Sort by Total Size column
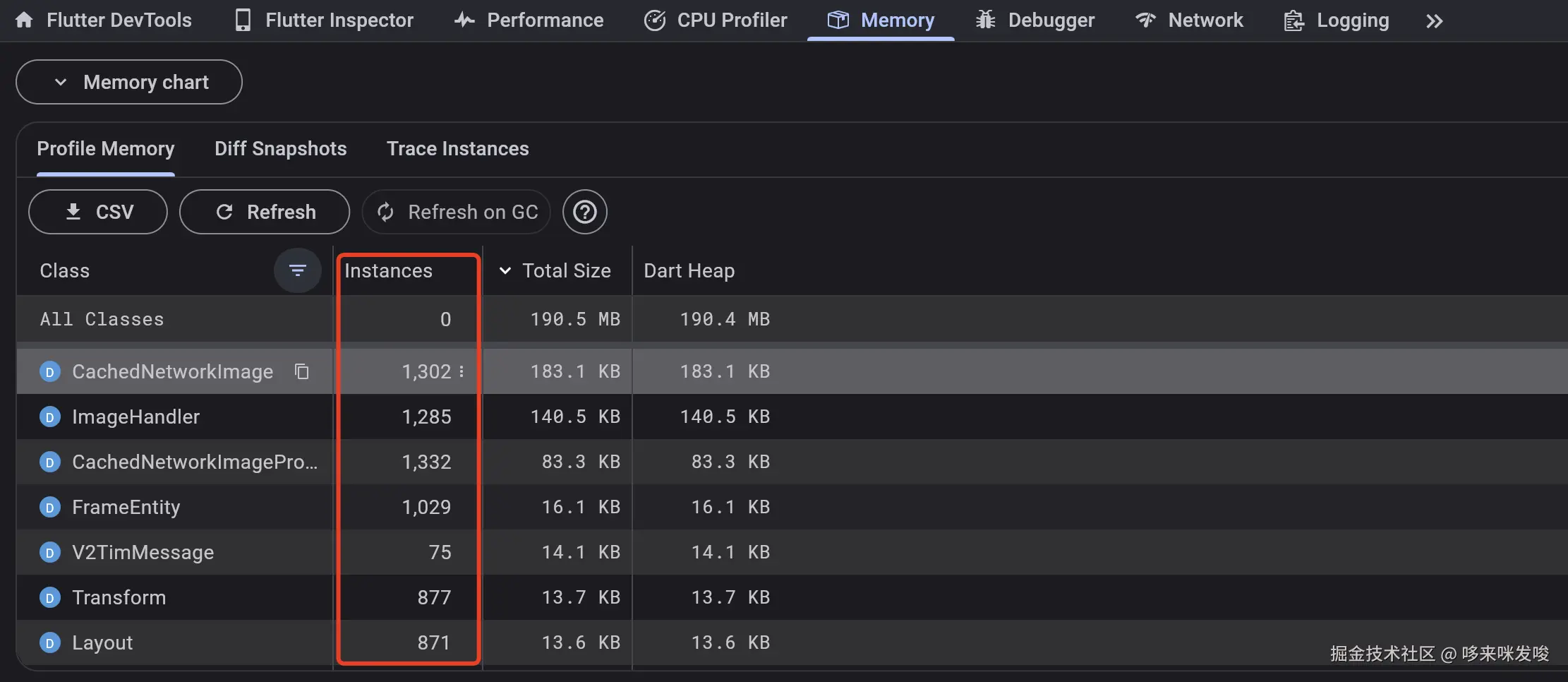 [565, 271]
